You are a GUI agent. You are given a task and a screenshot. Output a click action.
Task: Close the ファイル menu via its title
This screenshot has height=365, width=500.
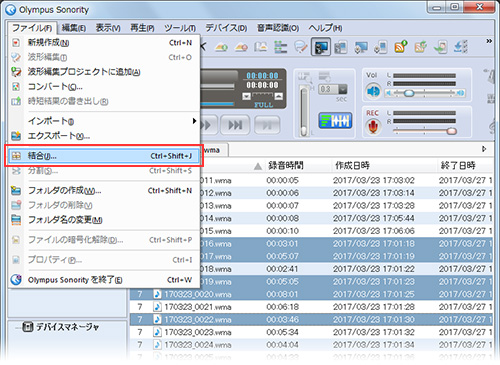[32, 28]
